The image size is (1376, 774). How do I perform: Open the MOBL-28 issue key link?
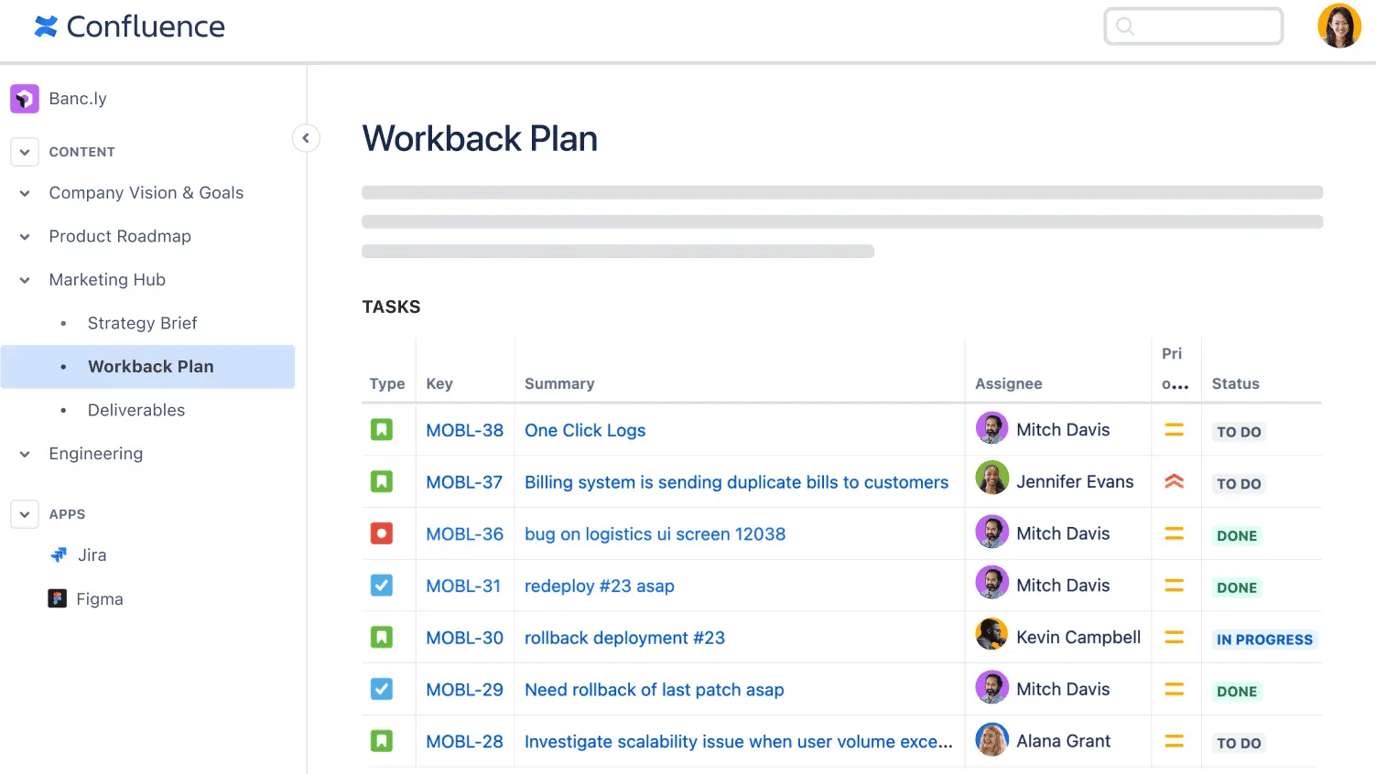click(464, 741)
